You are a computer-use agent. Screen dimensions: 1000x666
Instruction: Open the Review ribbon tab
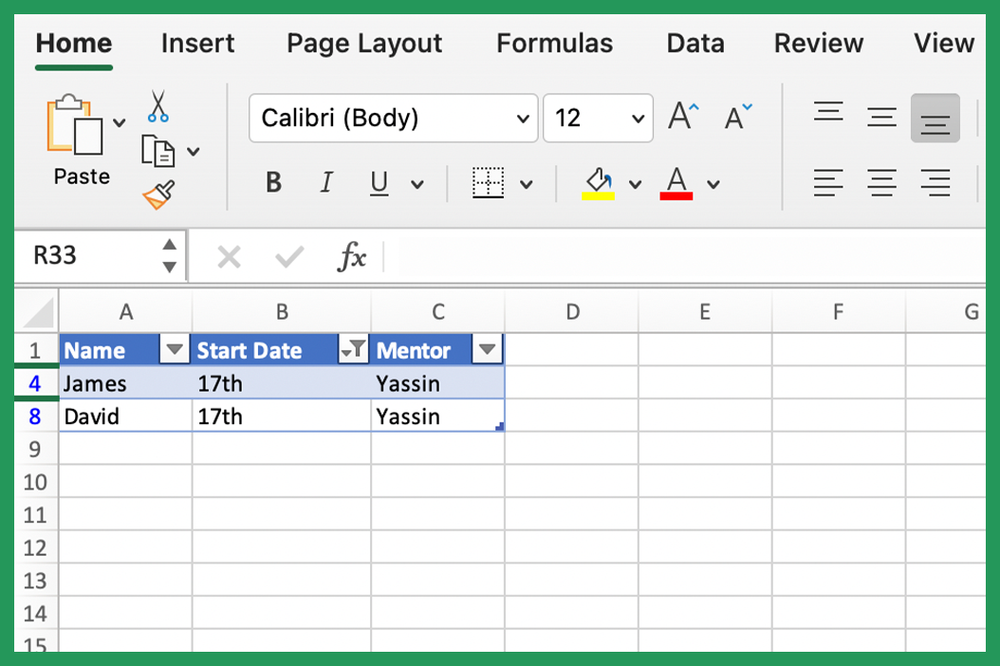pyautogui.click(x=818, y=43)
